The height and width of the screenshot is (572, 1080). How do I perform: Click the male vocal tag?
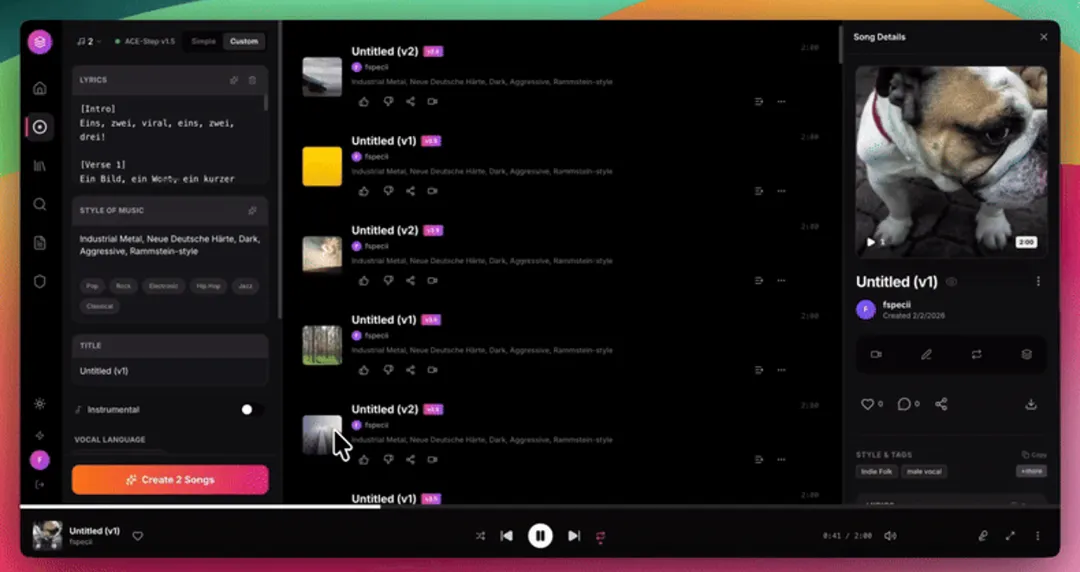pos(924,471)
